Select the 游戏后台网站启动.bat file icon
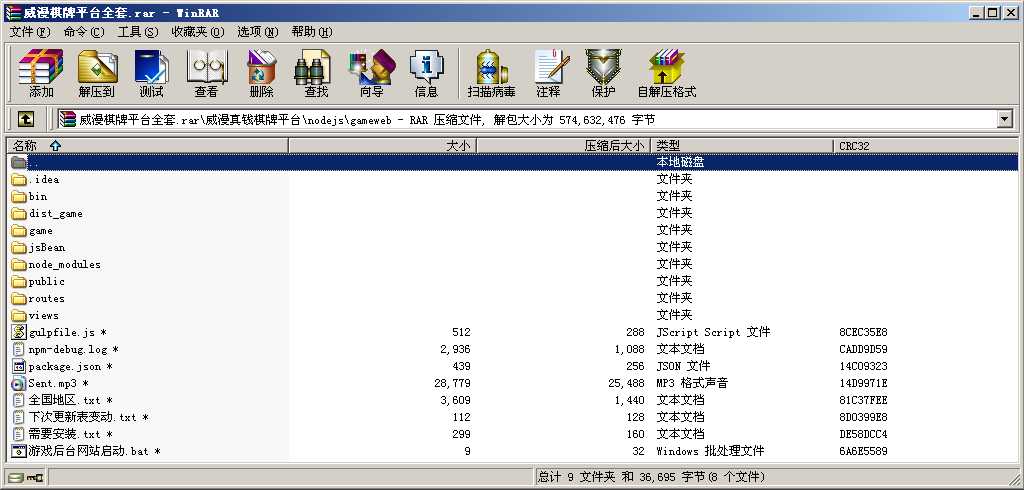1024x490 pixels. [x=19, y=451]
